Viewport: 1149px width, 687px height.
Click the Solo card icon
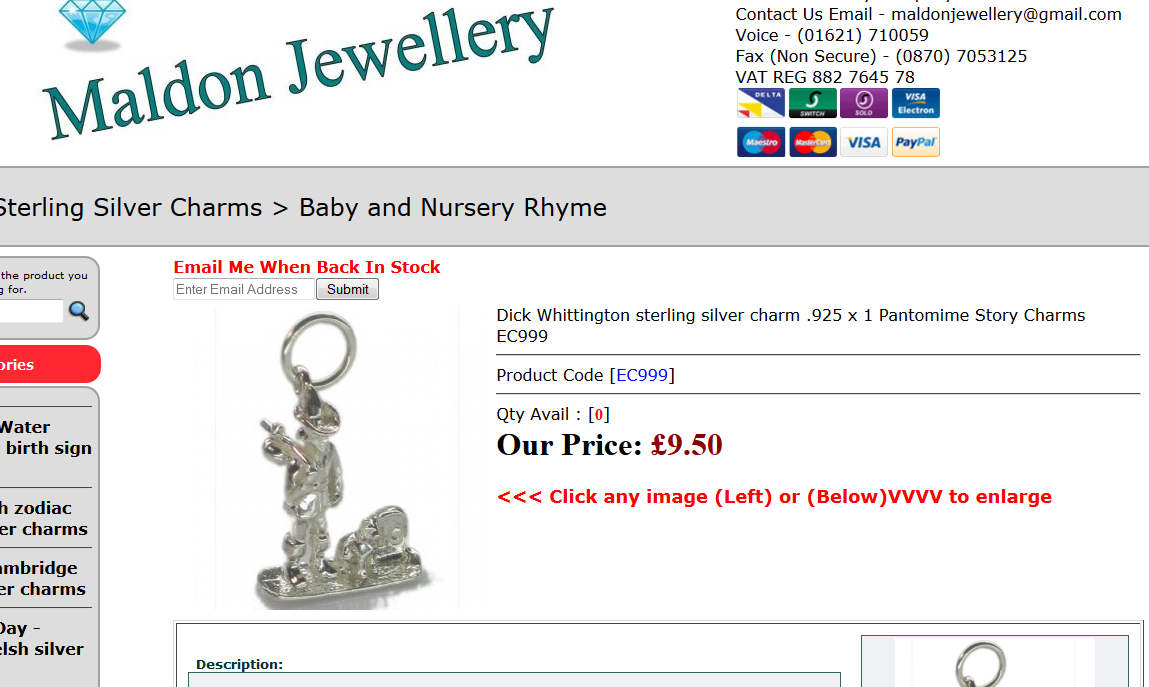(864, 103)
